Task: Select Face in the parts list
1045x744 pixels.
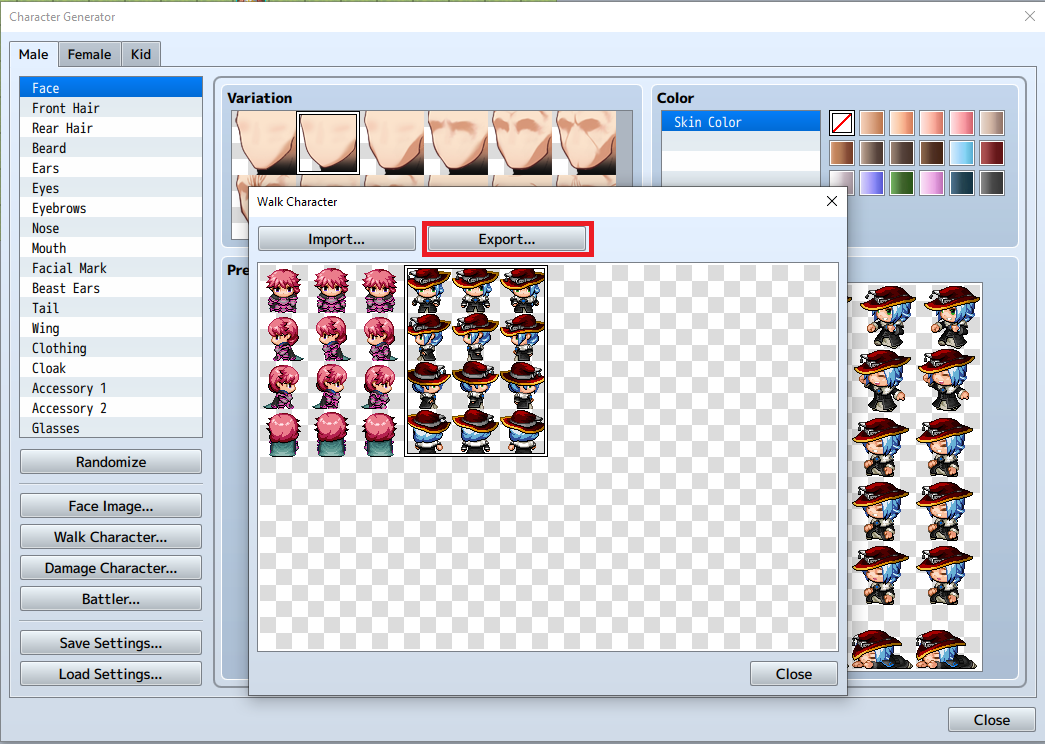Action: (x=111, y=87)
